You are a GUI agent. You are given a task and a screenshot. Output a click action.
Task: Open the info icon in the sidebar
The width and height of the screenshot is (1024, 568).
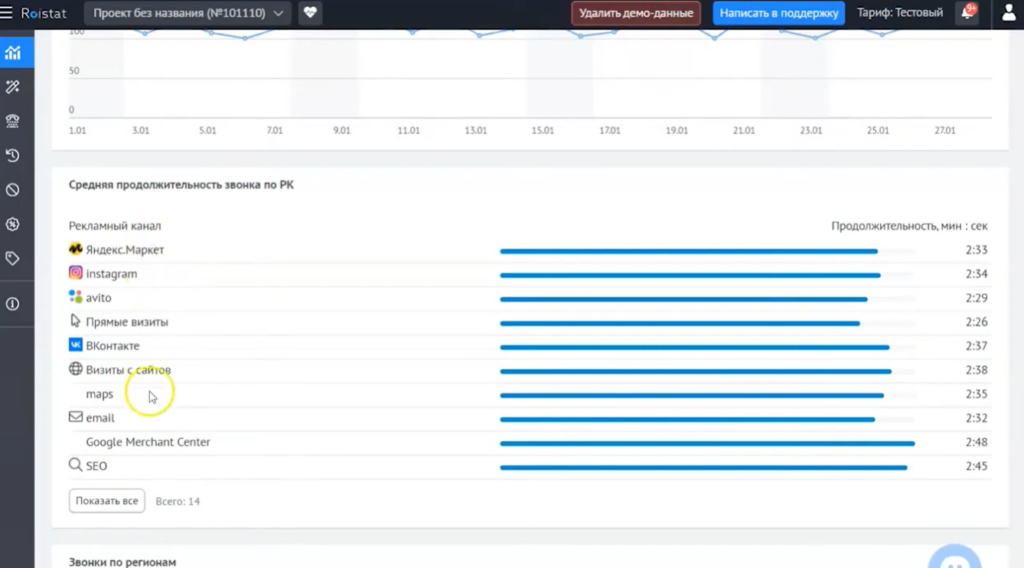click(x=13, y=304)
